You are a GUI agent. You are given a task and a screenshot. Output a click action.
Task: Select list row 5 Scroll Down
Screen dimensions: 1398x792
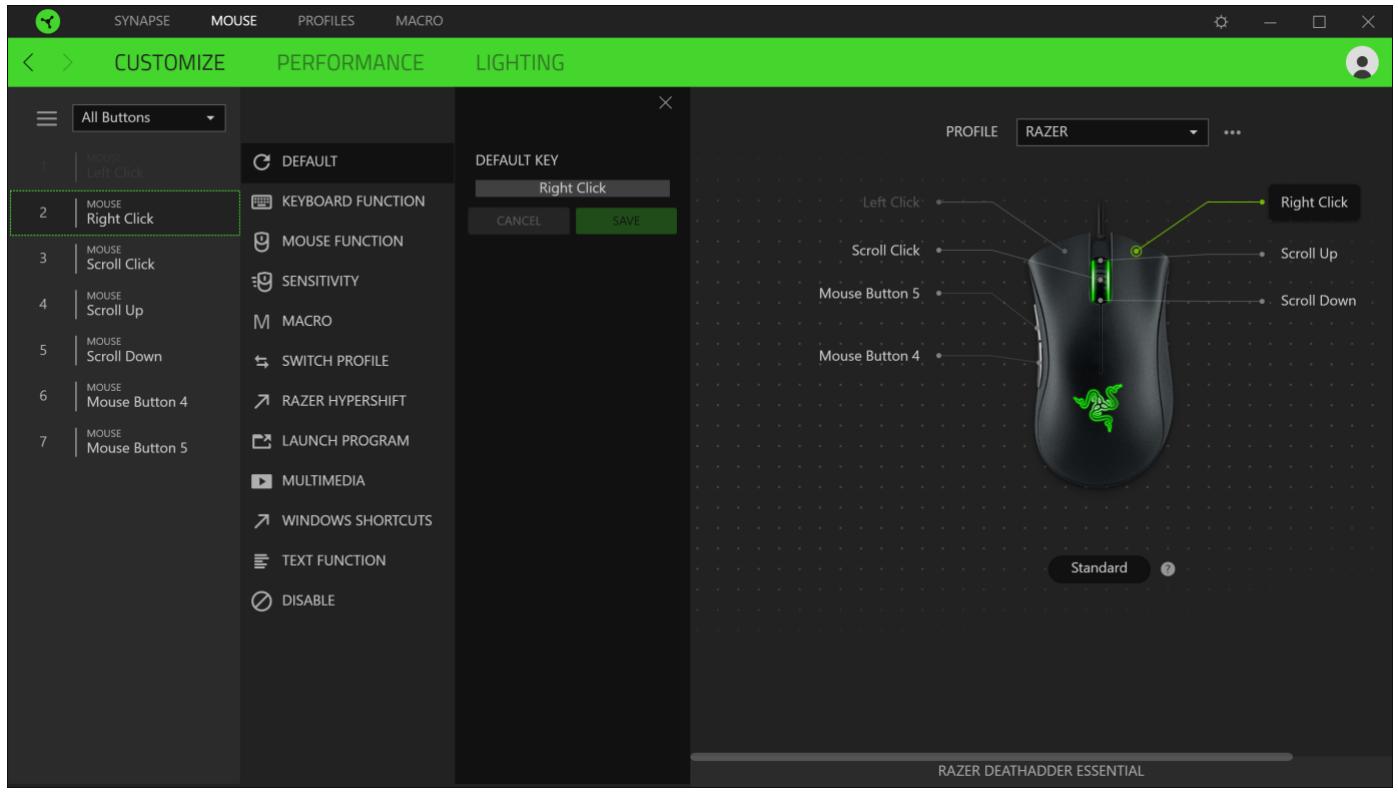[125, 350]
